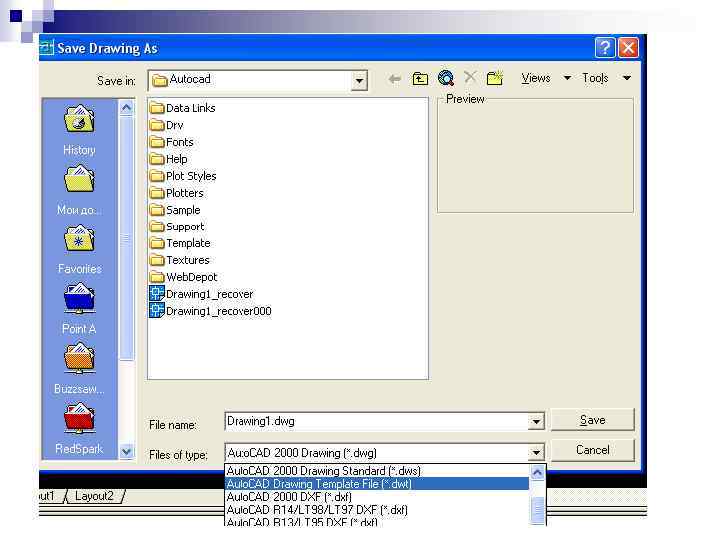
Task: Select the Sample folder
Action: 175,210
